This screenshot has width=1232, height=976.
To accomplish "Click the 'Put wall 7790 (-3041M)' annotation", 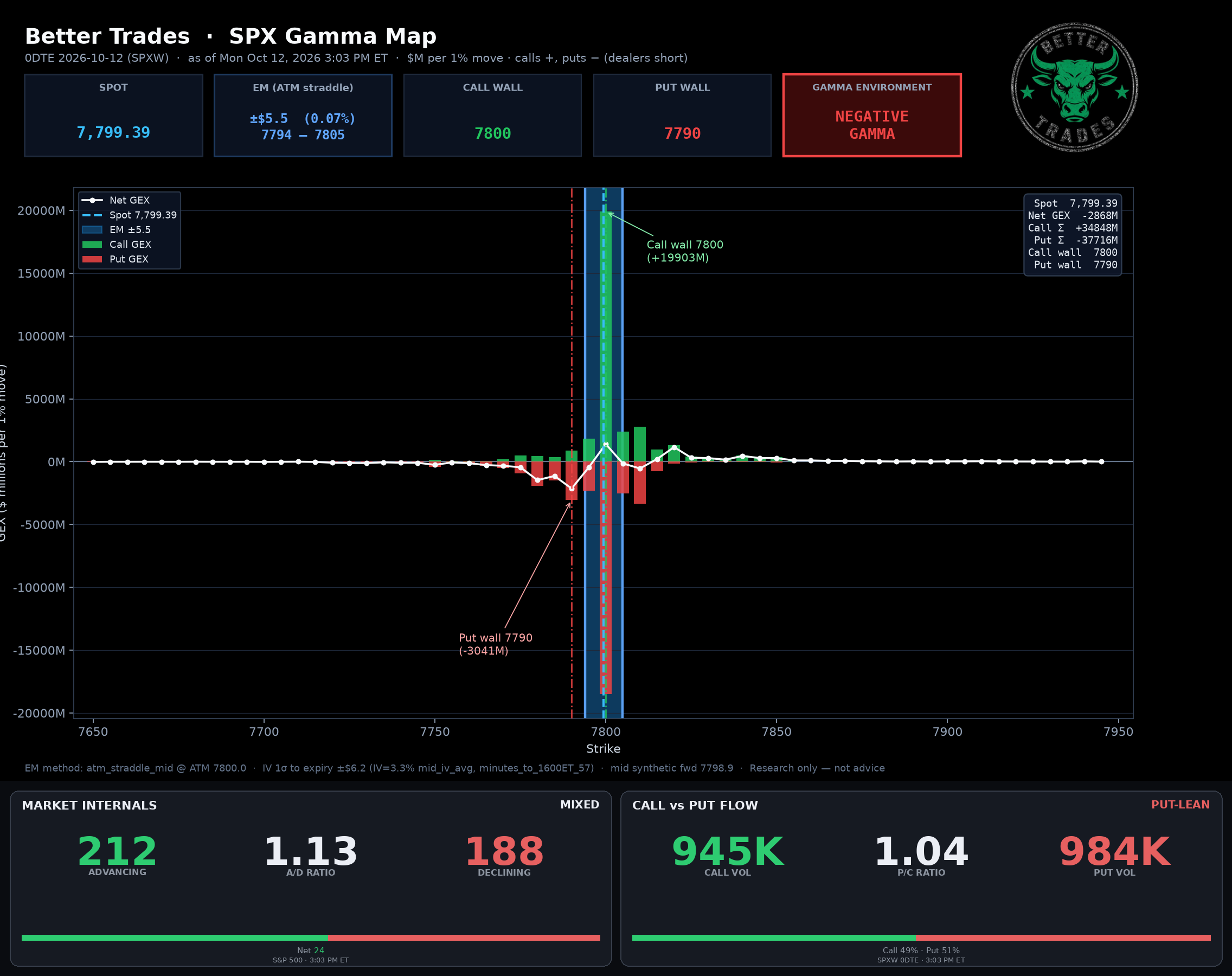I will [x=496, y=644].
